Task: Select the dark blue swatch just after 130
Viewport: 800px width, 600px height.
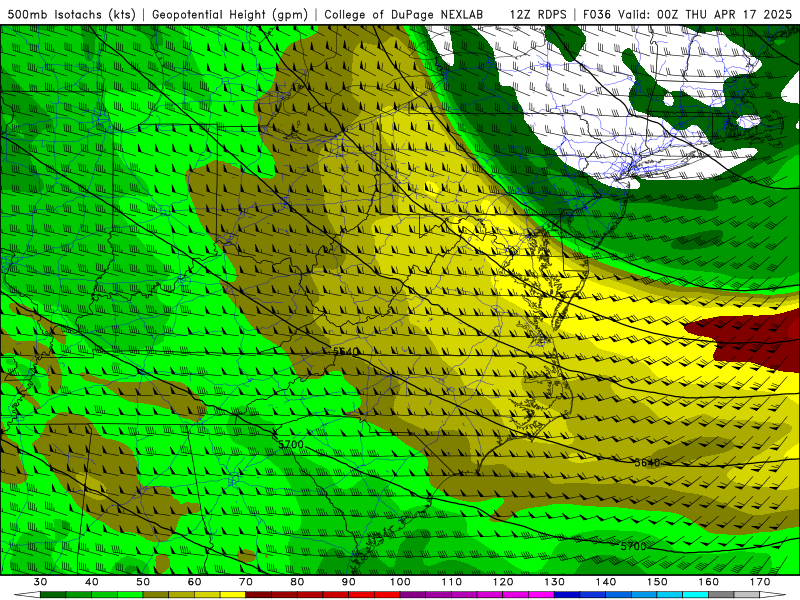Action: tap(567, 595)
